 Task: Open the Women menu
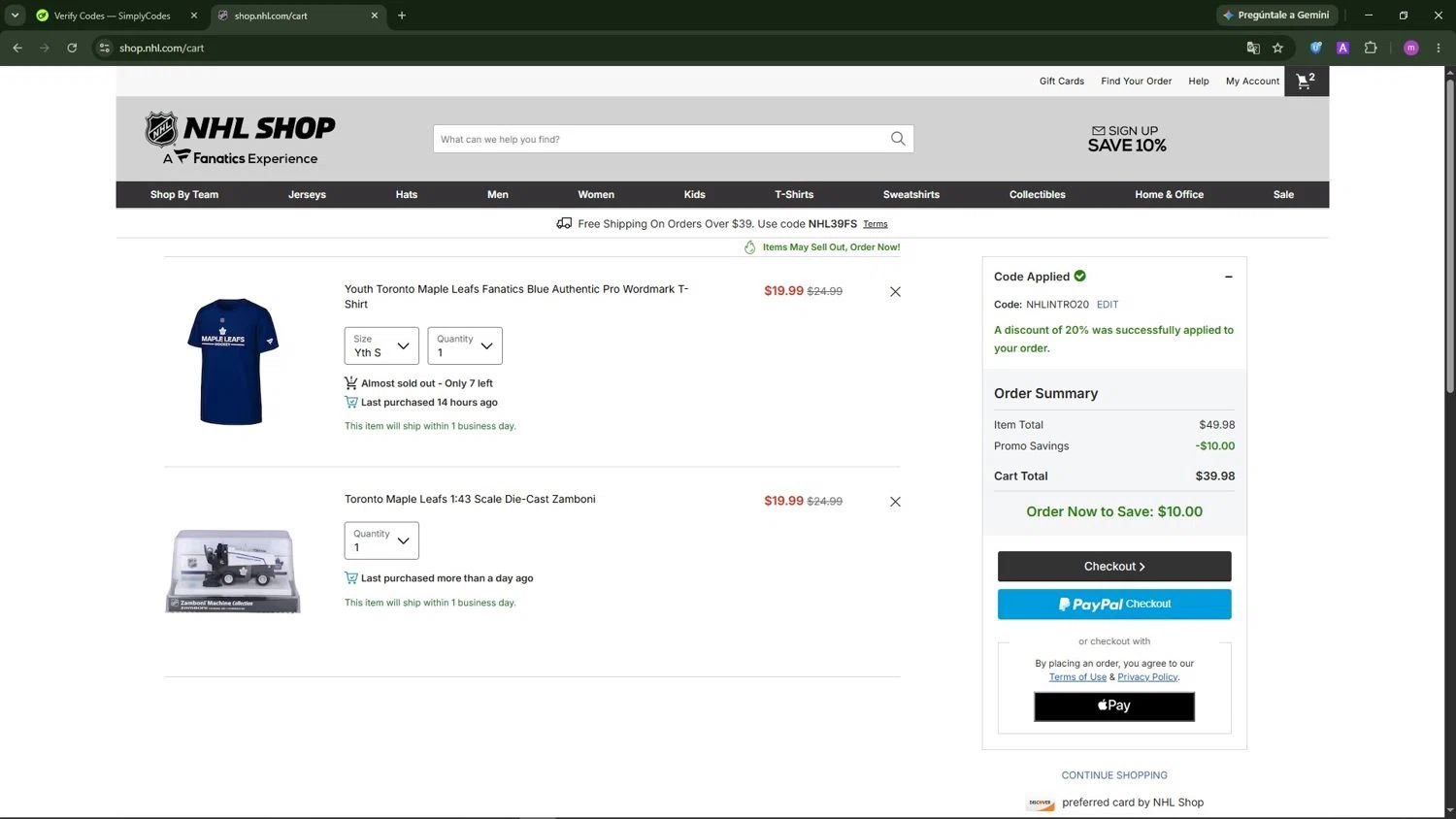click(x=596, y=195)
